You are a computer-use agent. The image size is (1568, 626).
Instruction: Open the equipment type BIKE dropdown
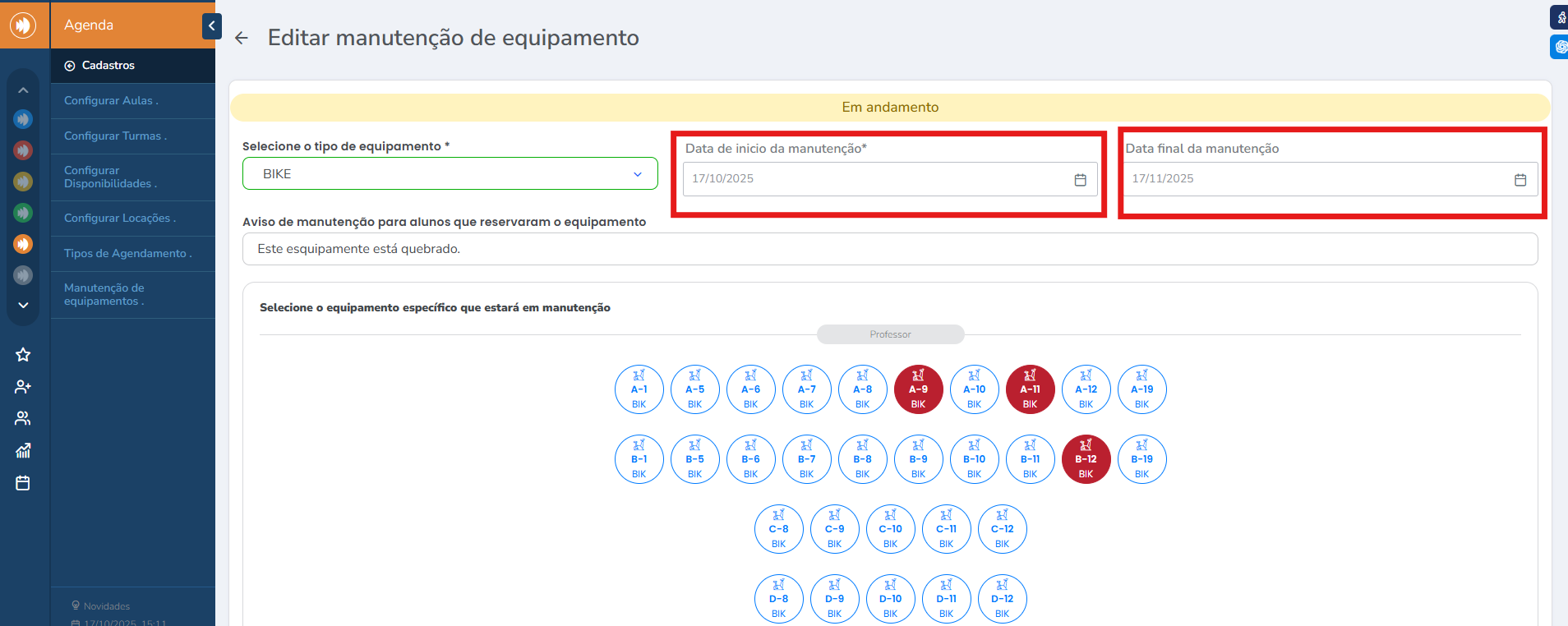(450, 174)
